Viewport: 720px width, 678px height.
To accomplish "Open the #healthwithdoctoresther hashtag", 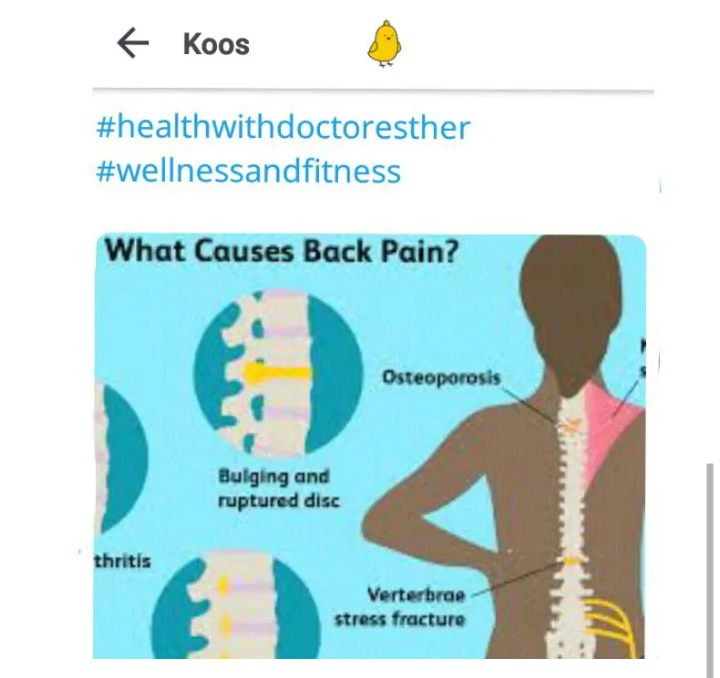I will [x=283, y=127].
